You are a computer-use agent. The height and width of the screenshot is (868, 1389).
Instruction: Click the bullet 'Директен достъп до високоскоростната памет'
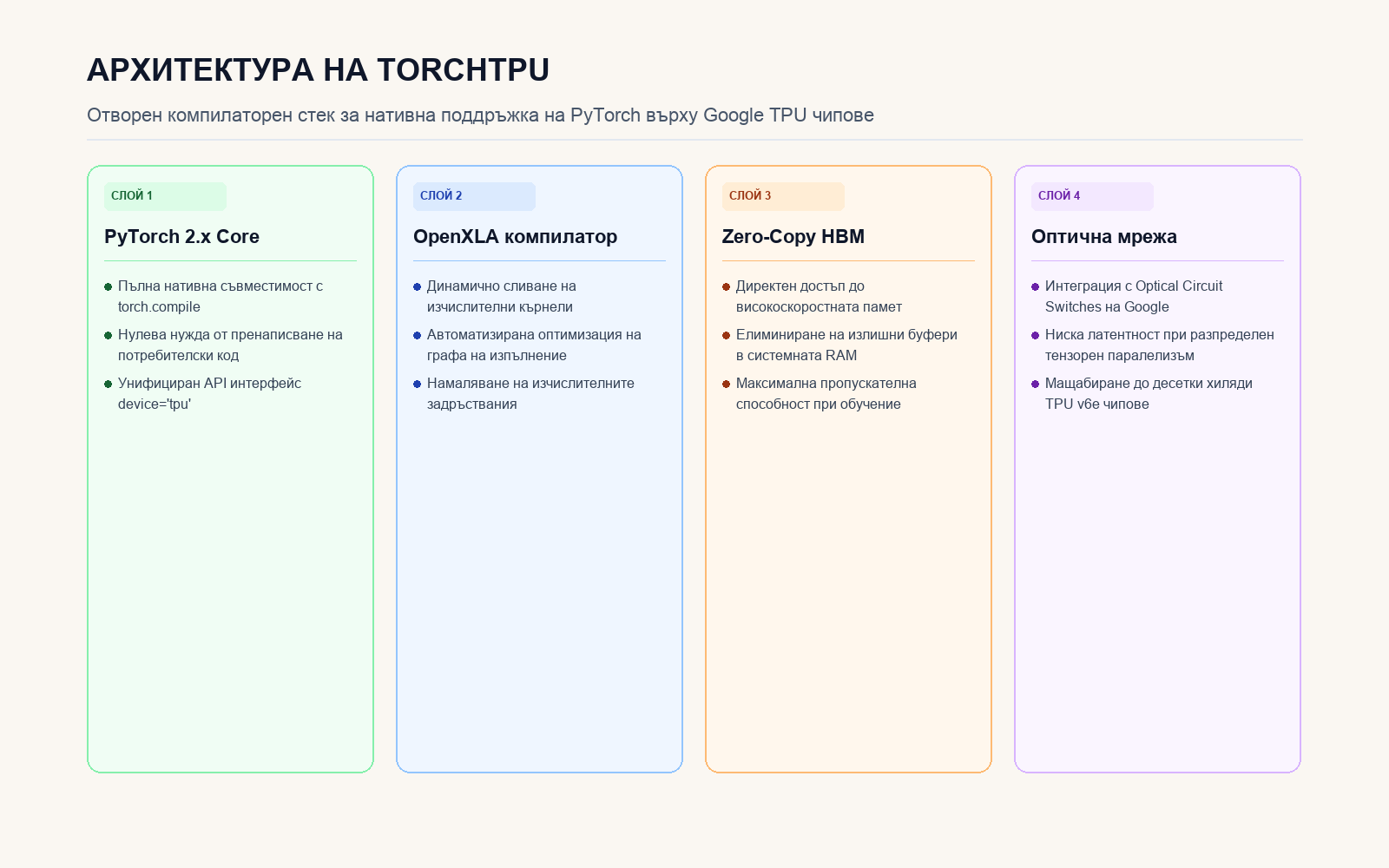click(x=813, y=296)
